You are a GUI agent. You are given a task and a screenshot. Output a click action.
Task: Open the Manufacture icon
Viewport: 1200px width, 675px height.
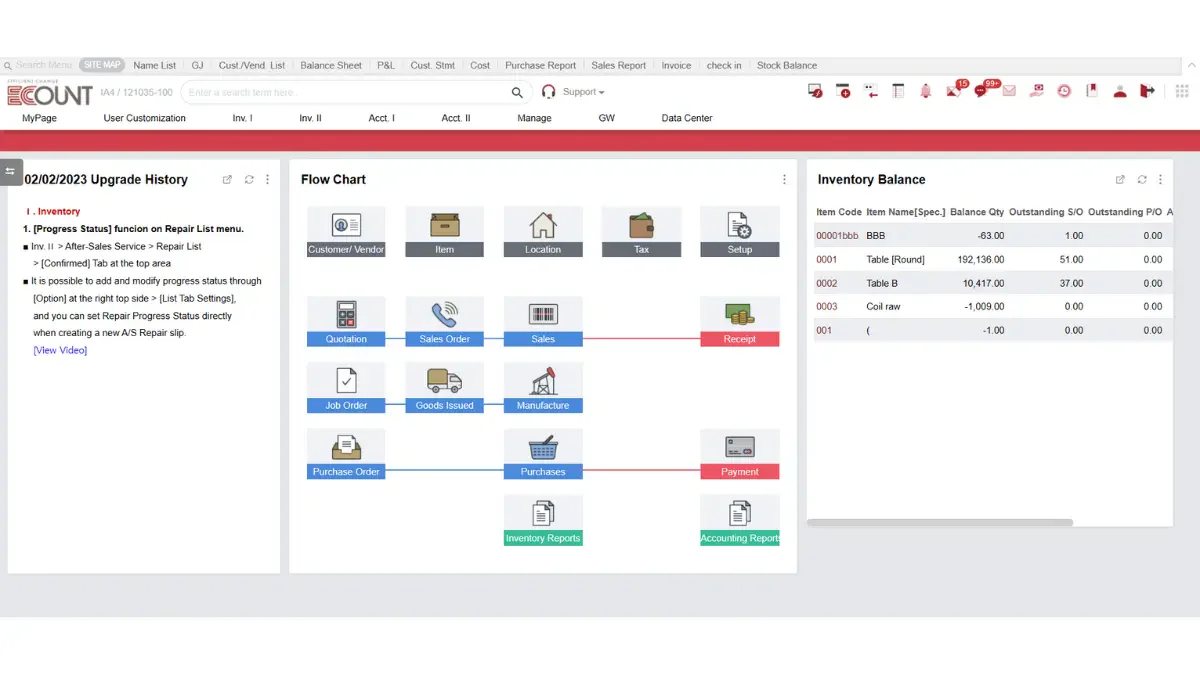(x=543, y=387)
